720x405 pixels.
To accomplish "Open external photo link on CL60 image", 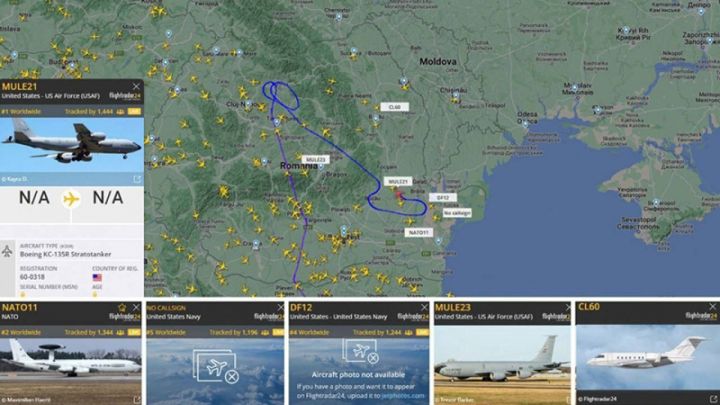I will (x=713, y=399).
